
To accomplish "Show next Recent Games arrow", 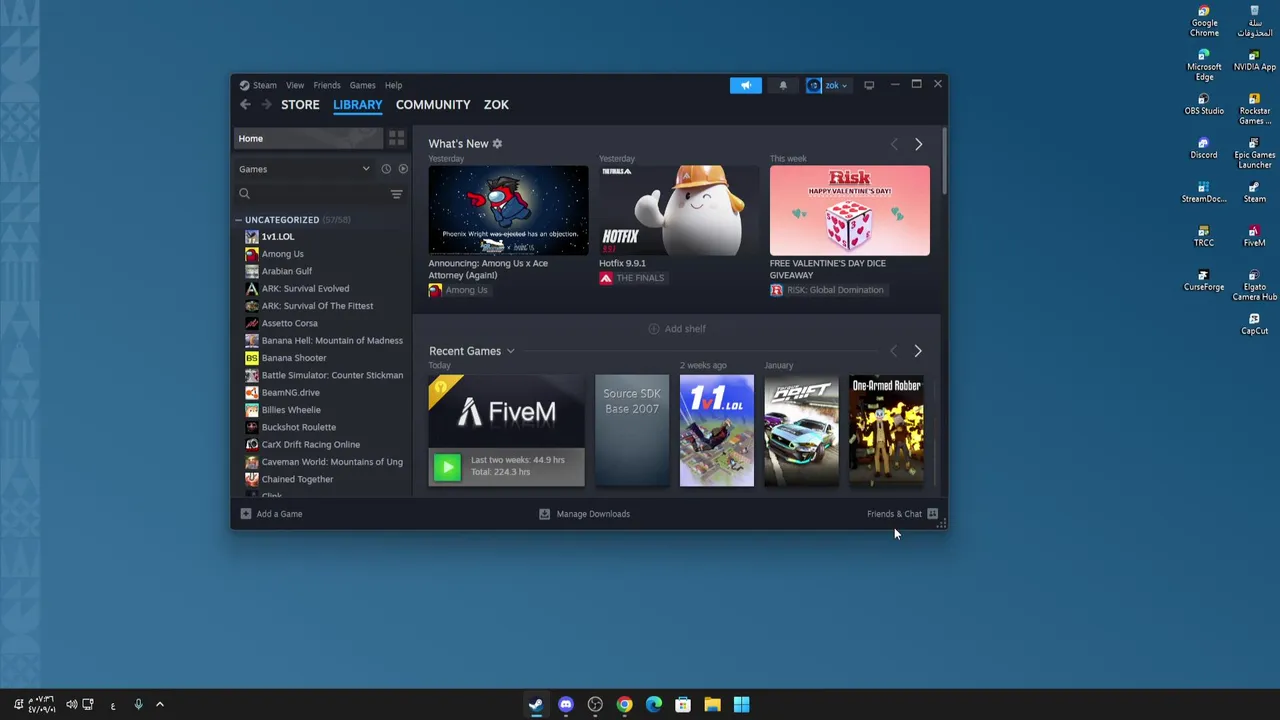I will pyautogui.click(x=918, y=351).
